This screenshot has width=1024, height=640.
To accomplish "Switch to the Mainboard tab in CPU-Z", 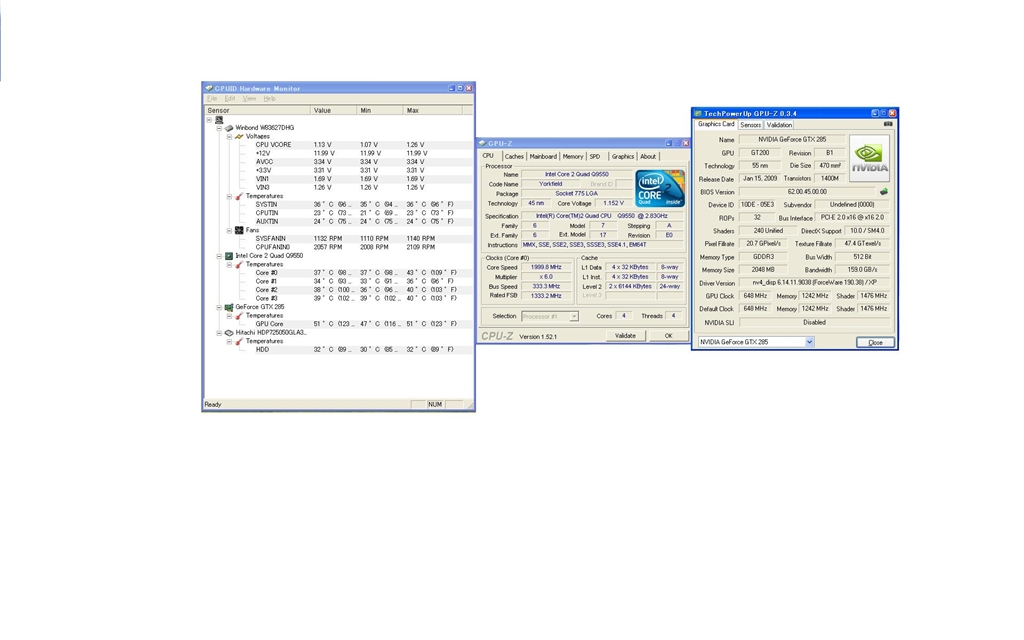I will coord(543,157).
